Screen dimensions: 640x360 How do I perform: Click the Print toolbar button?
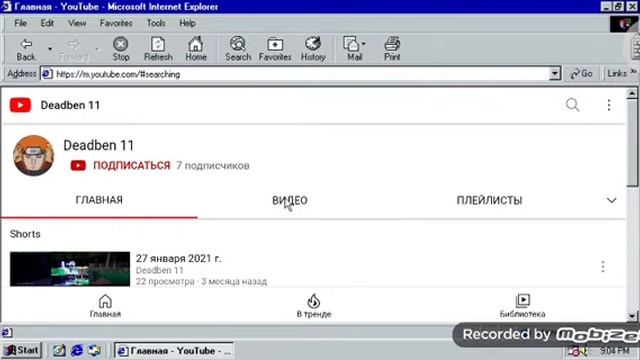click(x=392, y=49)
